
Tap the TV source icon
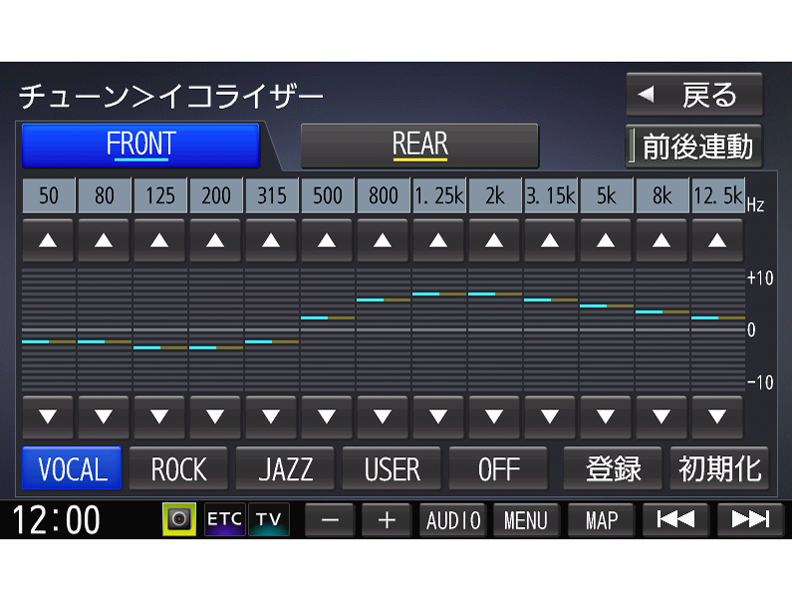tap(268, 520)
